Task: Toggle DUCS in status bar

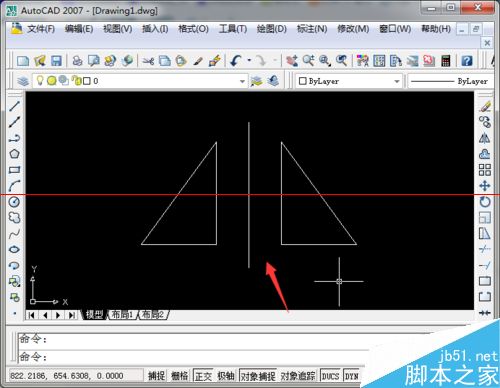Action: (330, 376)
